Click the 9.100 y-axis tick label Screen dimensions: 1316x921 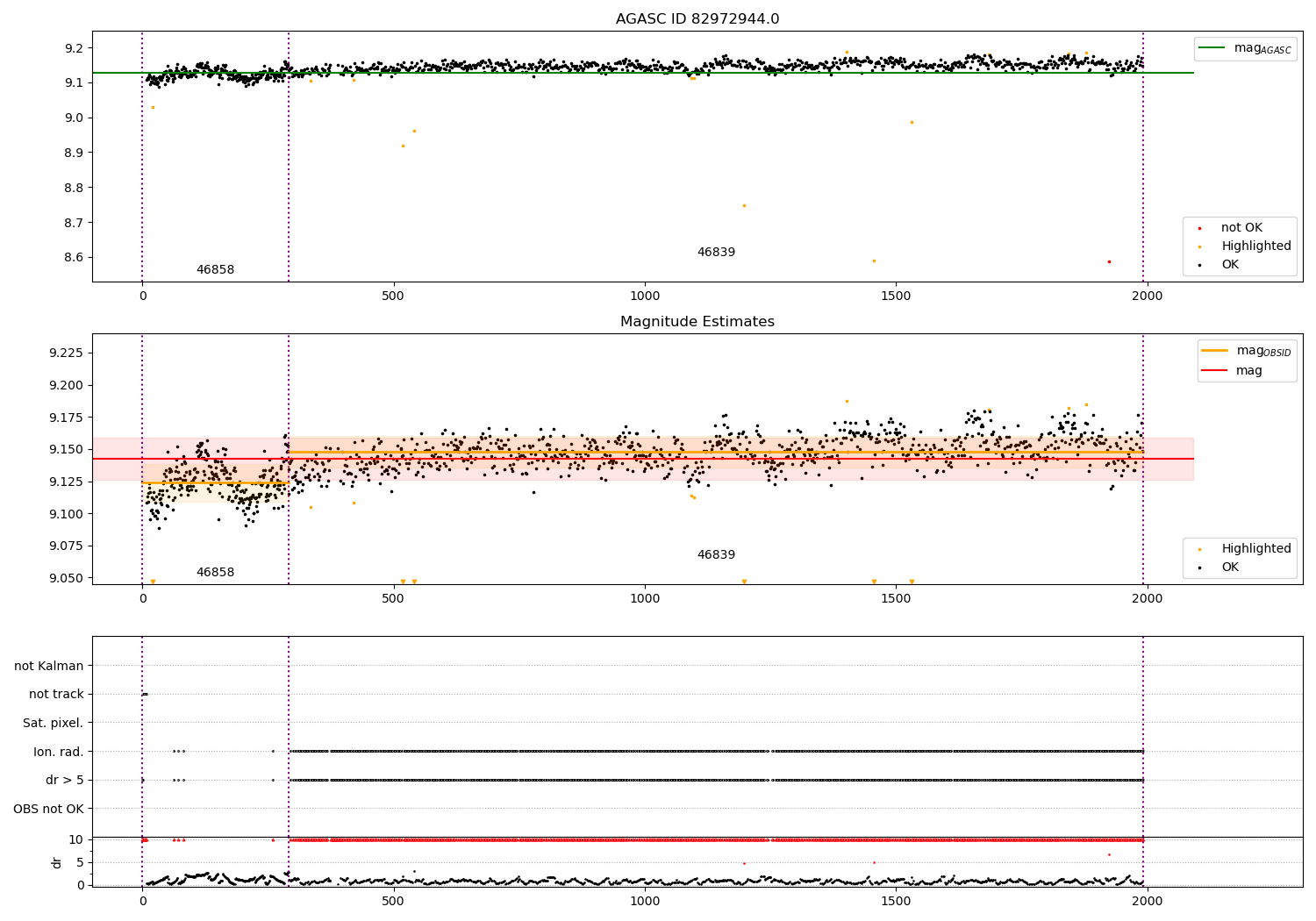click(x=68, y=514)
